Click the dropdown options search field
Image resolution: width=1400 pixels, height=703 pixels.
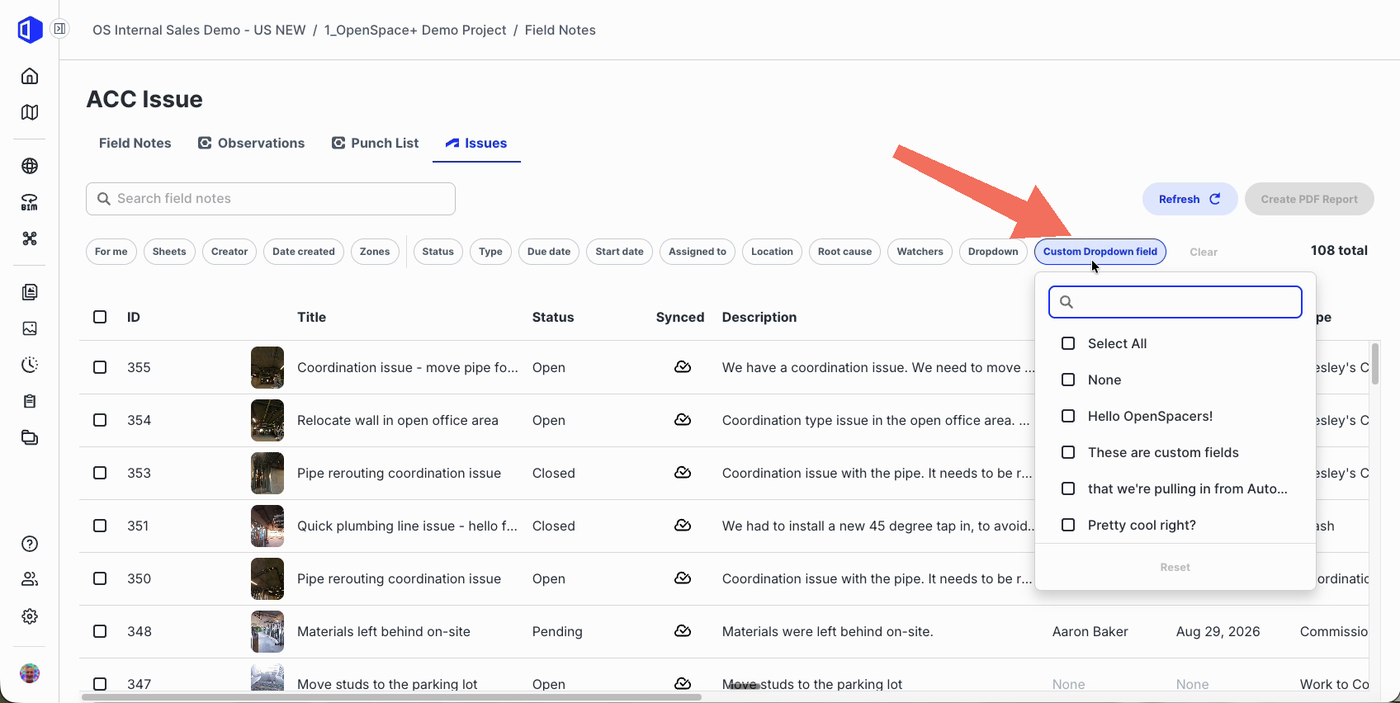1175,302
